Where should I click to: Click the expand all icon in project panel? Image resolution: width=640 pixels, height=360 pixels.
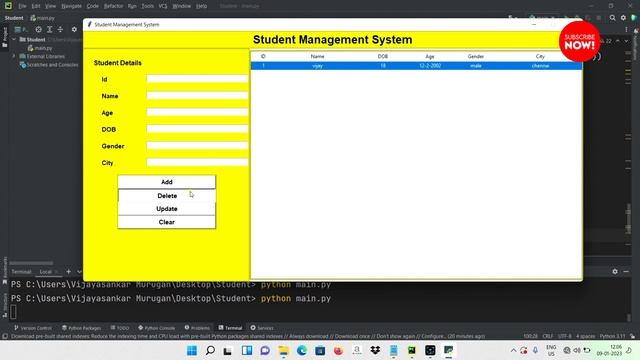(49, 29)
